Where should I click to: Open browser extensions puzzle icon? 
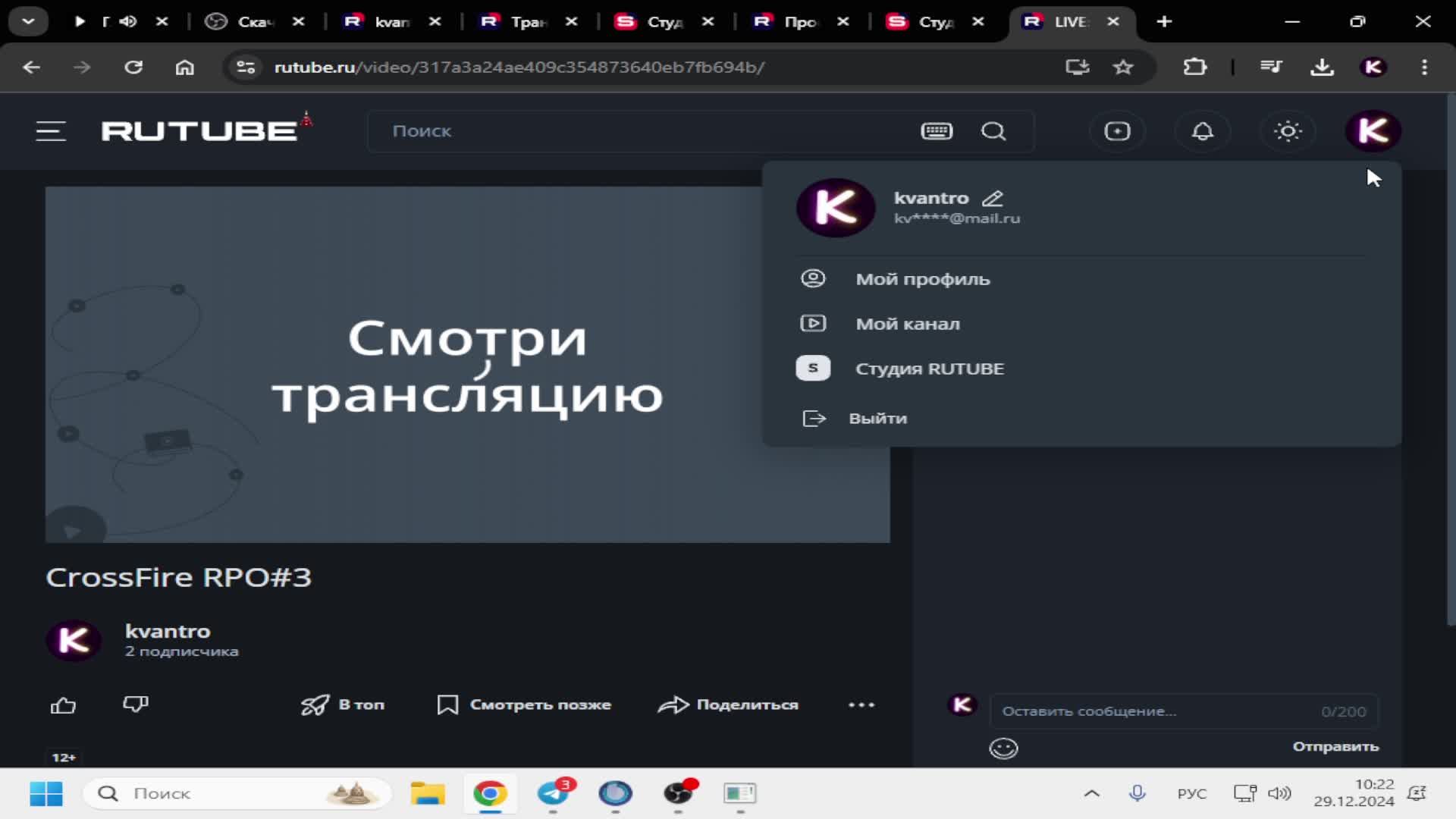[x=1195, y=67]
